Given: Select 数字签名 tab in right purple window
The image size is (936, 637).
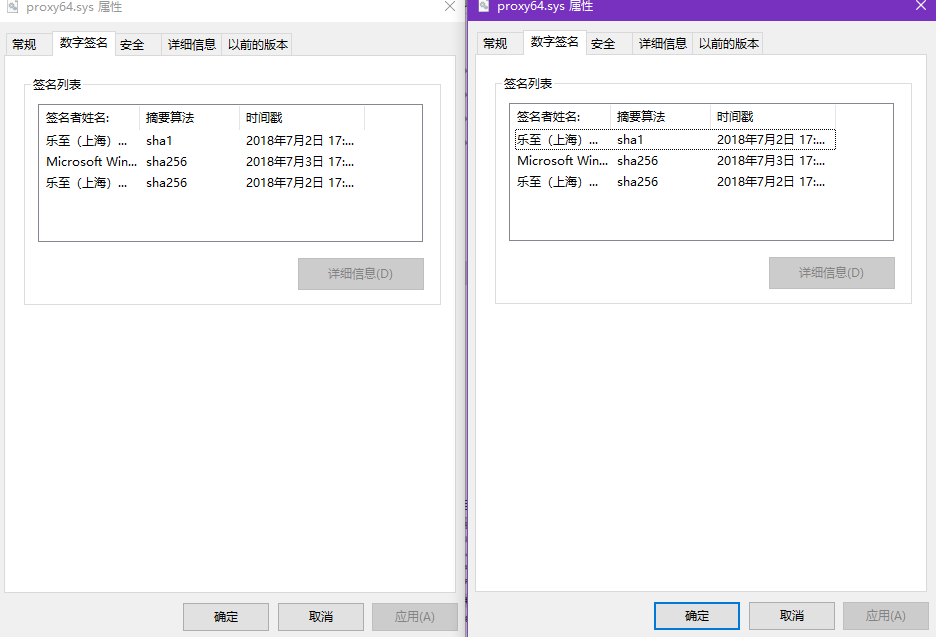Looking at the screenshot, I should pyautogui.click(x=555, y=42).
